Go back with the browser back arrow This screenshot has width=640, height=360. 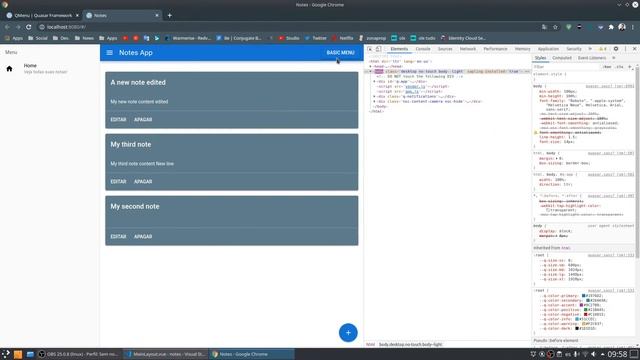point(7,27)
